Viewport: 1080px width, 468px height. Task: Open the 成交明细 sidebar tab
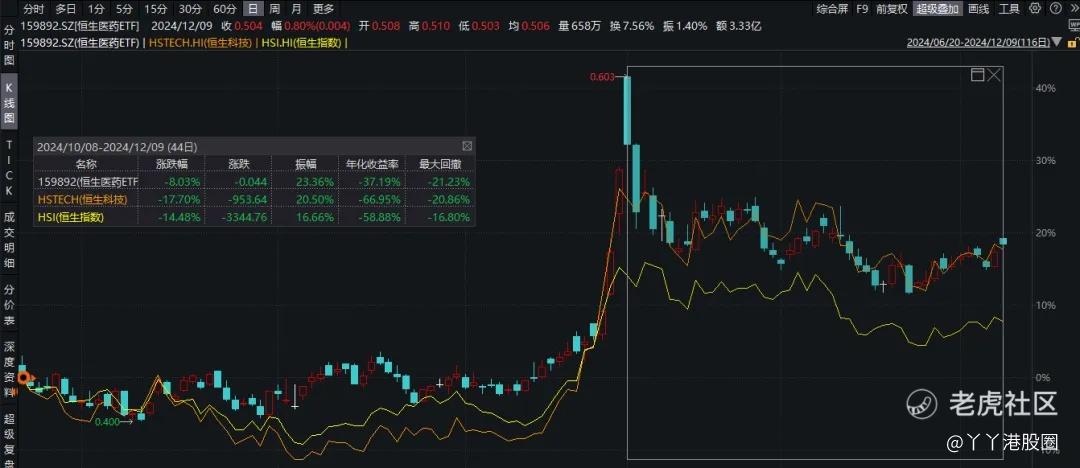coord(9,240)
